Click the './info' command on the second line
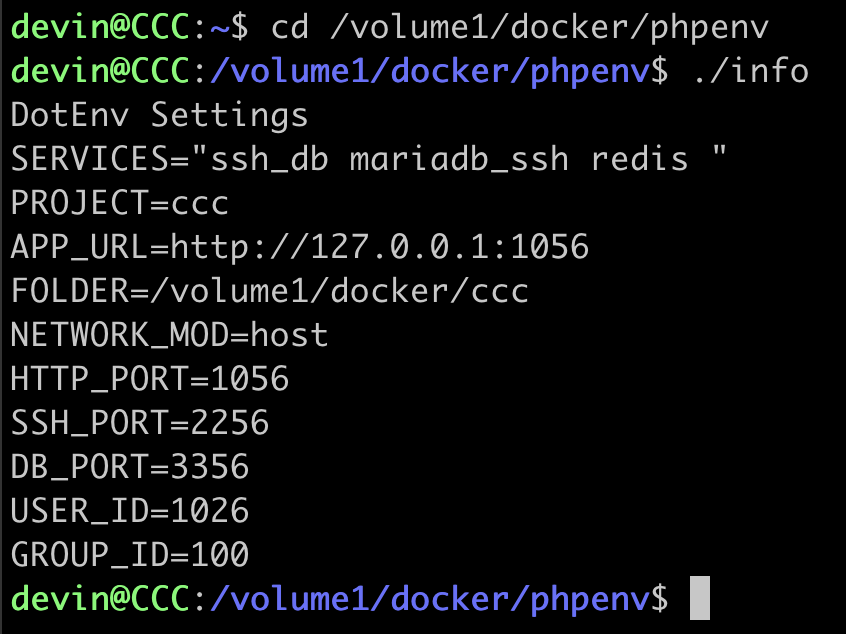Screen dimensions: 846x634 coord(751,71)
